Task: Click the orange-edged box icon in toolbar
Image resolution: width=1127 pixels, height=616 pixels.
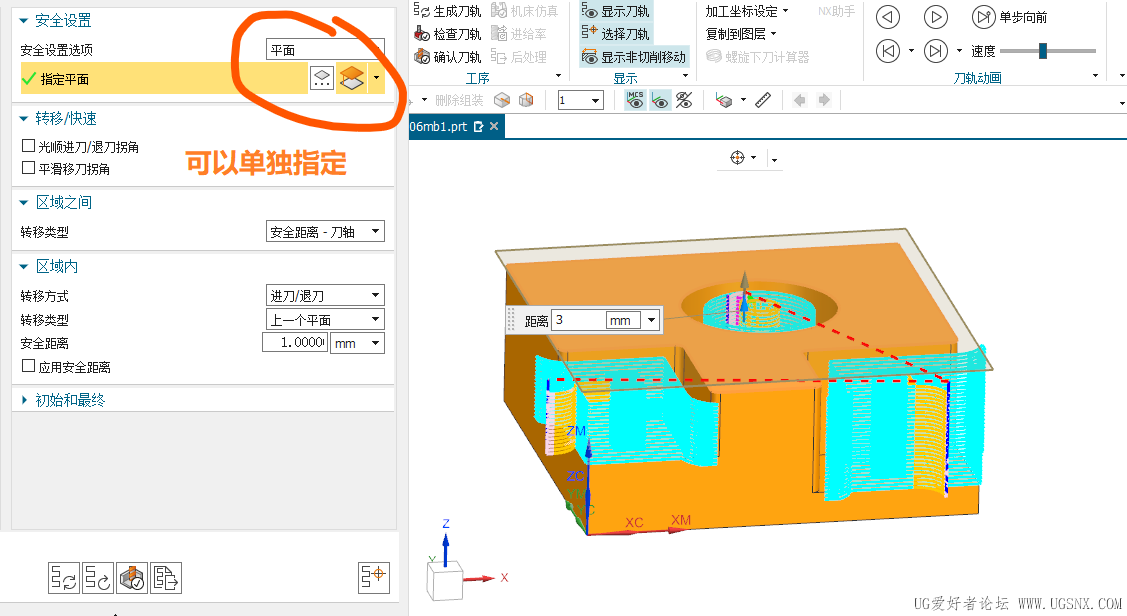Action: pos(526,100)
